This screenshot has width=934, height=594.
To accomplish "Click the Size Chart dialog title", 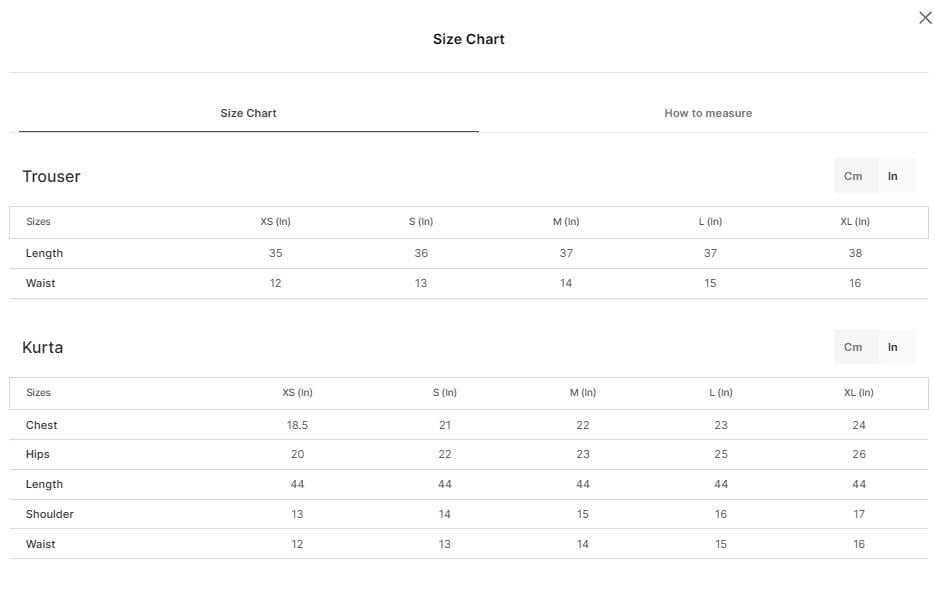I will click(x=468, y=39).
